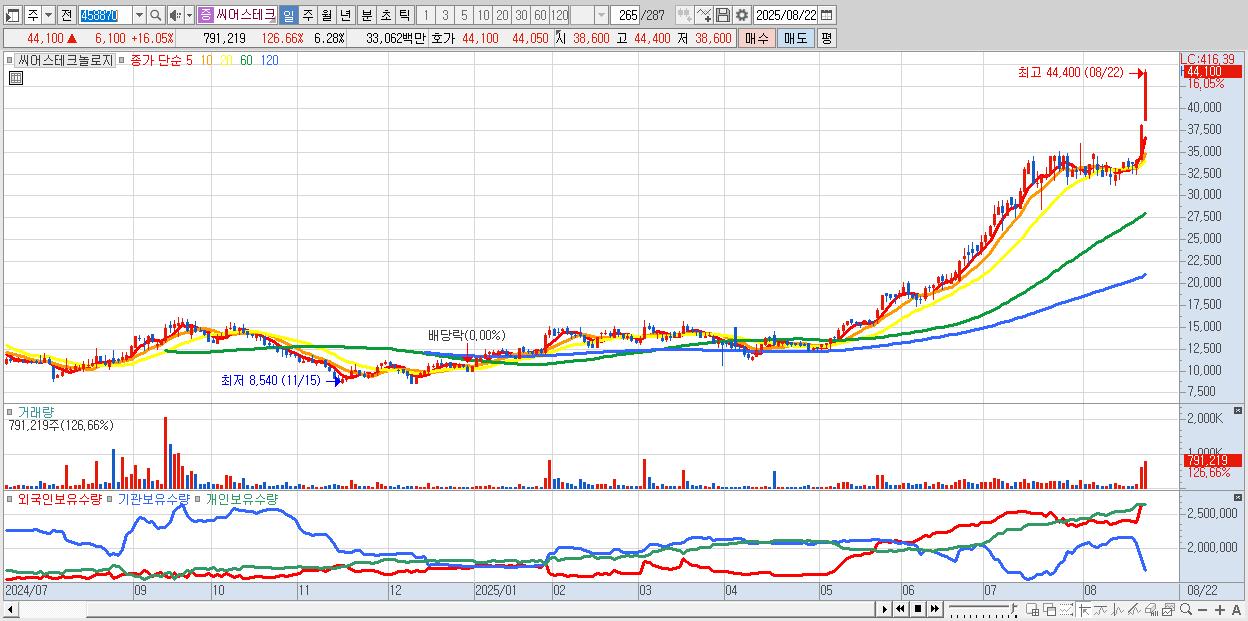Click the blue 120 moving average legend
The image size is (1248, 621).
pos(269,60)
